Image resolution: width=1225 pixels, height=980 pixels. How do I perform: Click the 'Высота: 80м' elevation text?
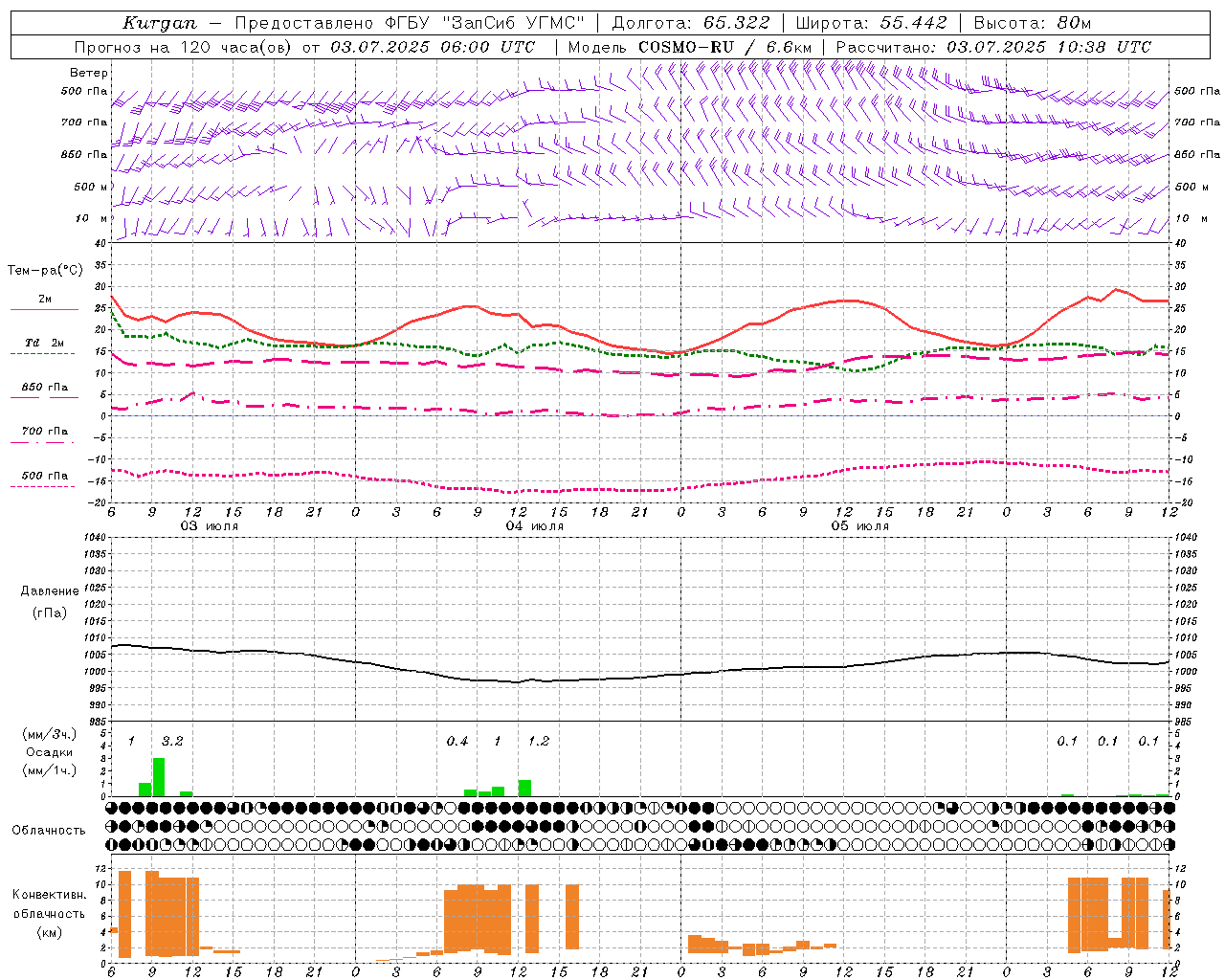point(1033,23)
